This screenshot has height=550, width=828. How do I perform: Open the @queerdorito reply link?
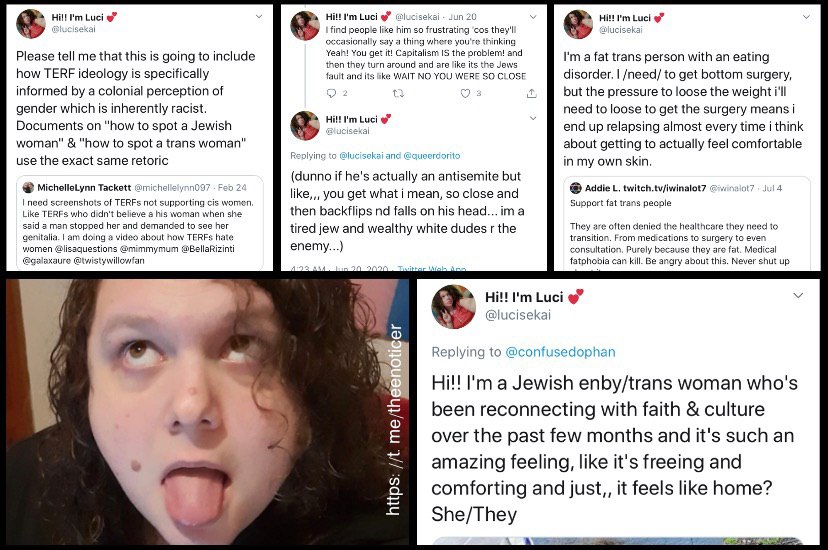(x=431, y=156)
